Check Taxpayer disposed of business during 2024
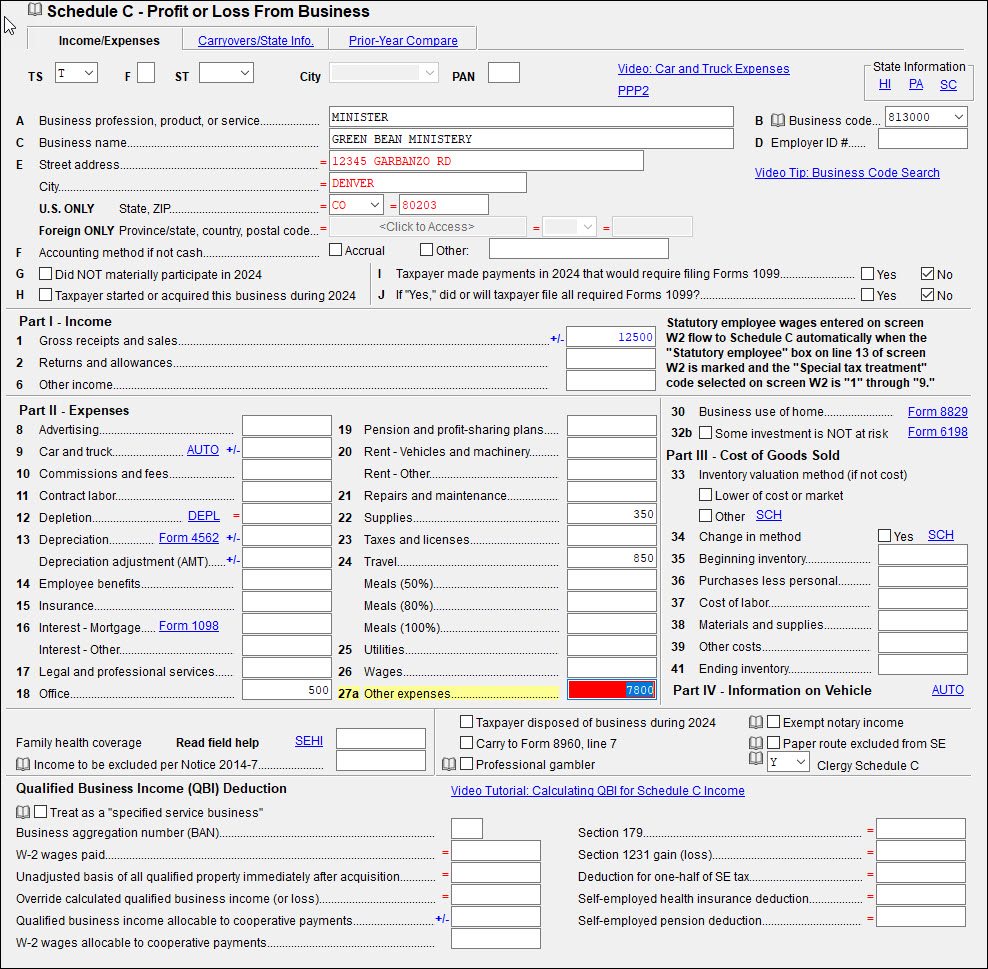Screen dimensions: 988x969 [x=467, y=722]
